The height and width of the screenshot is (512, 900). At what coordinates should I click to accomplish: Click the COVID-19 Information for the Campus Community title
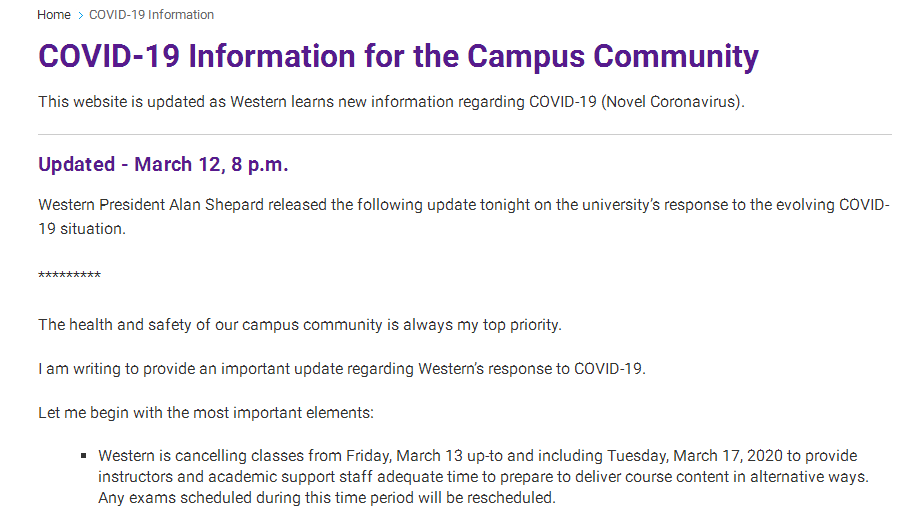coord(398,57)
